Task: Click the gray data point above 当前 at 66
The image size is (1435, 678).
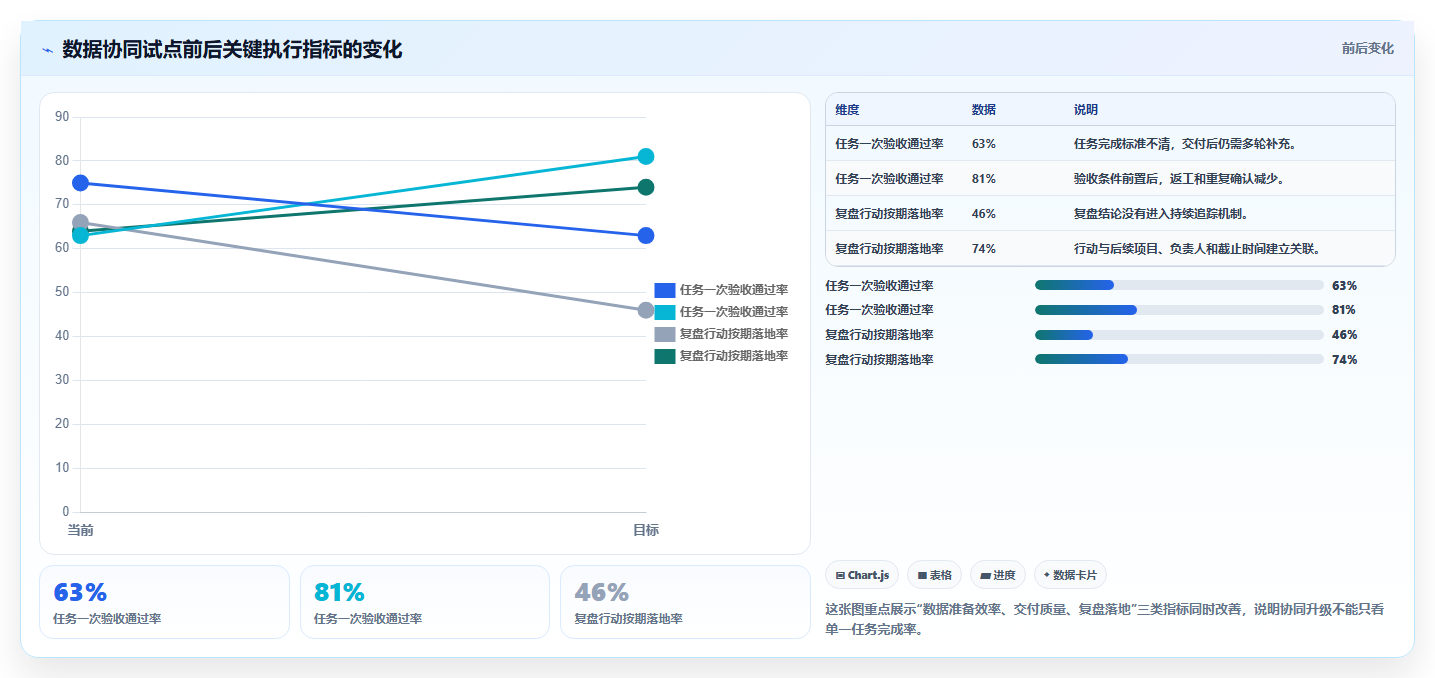Action: coord(80,222)
